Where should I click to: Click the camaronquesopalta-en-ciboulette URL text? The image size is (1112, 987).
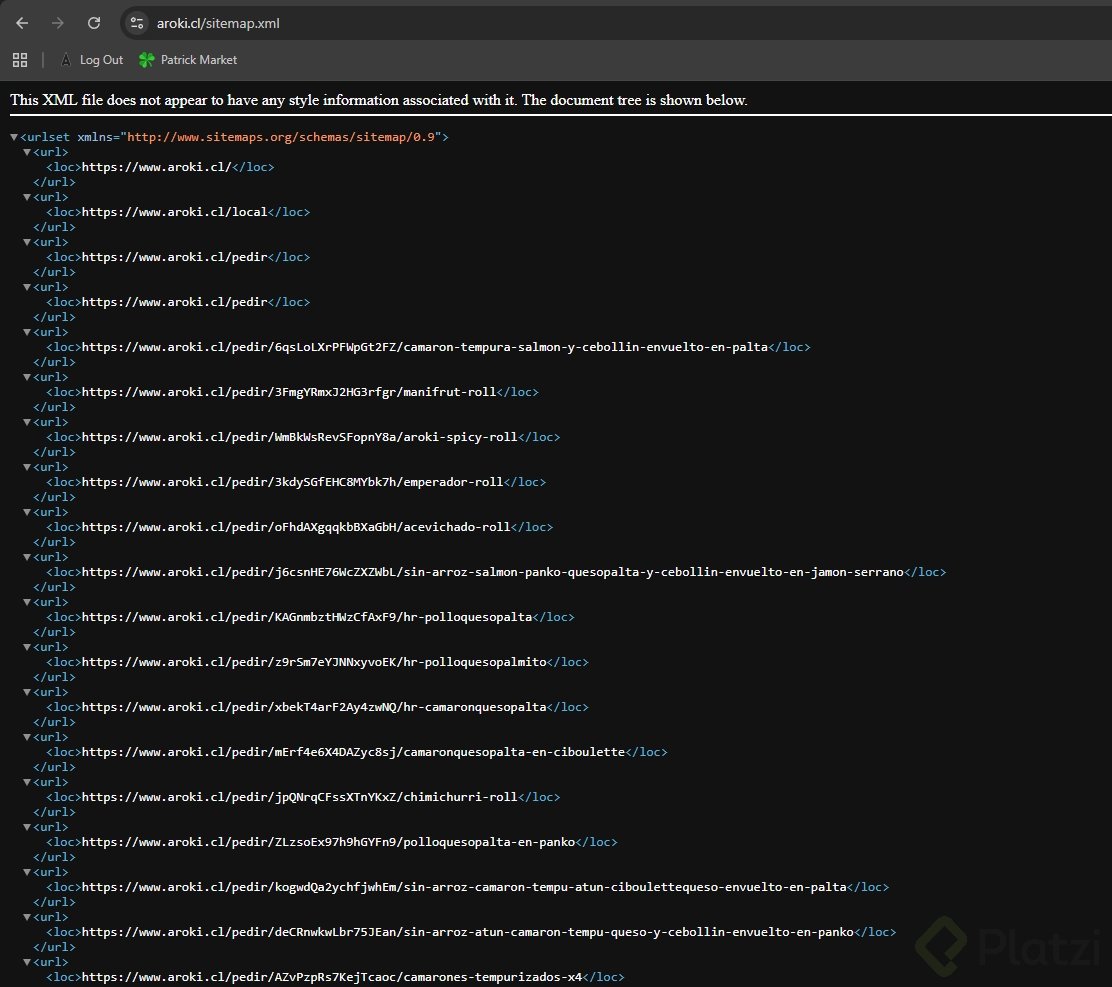(x=353, y=752)
